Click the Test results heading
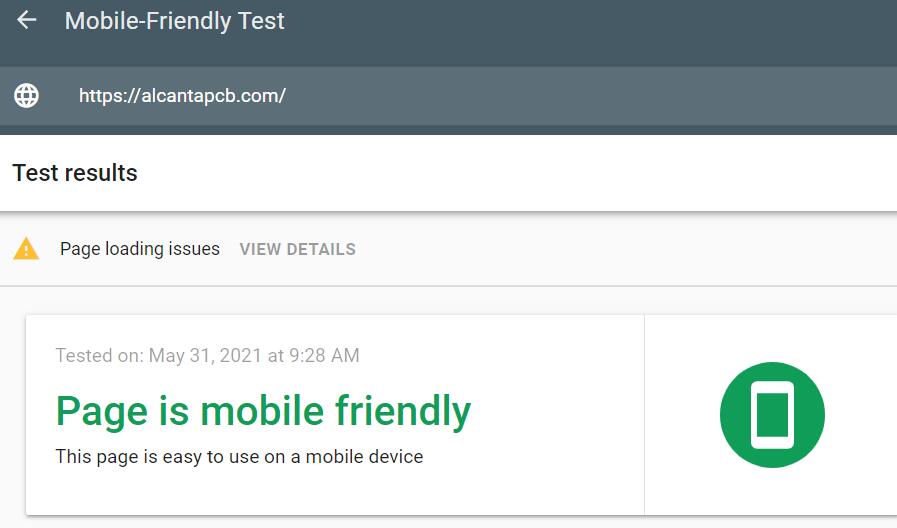 (x=75, y=173)
